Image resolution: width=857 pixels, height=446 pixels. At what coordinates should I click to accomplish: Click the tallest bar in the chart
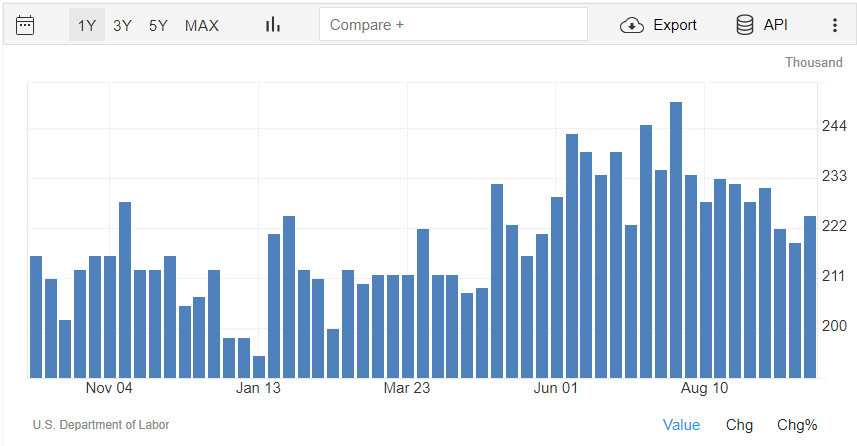click(x=676, y=240)
